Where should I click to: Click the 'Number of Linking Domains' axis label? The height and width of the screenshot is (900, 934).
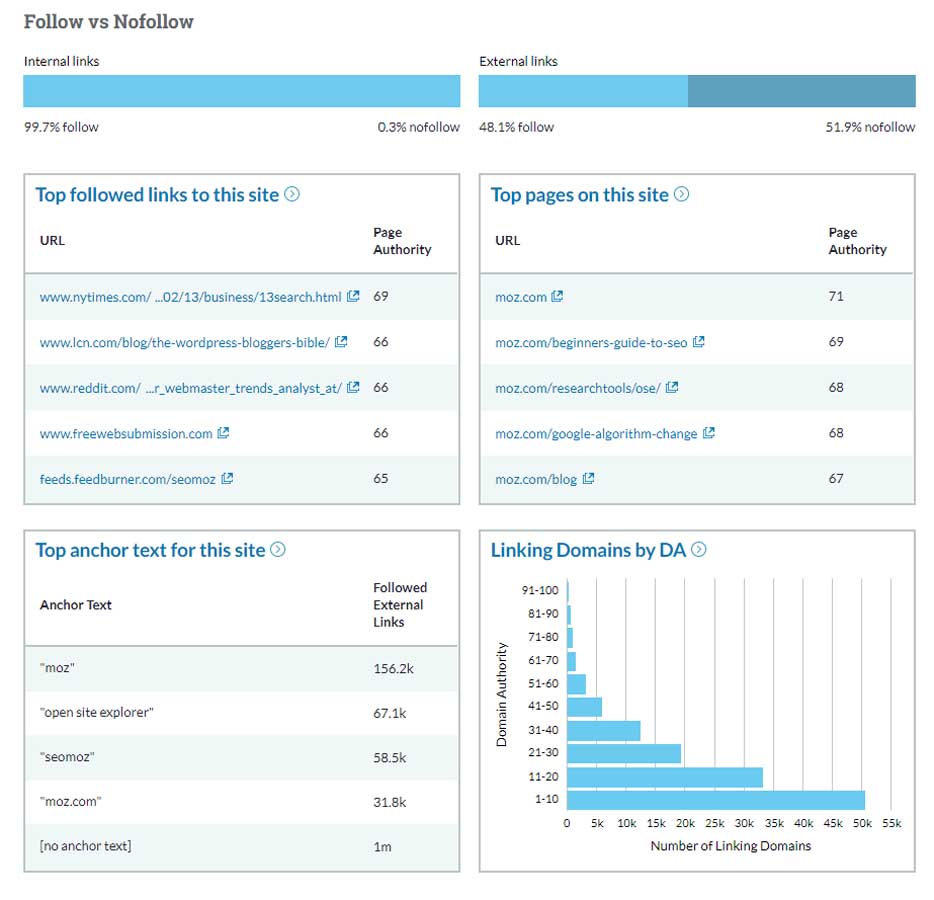(x=731, y=846)
